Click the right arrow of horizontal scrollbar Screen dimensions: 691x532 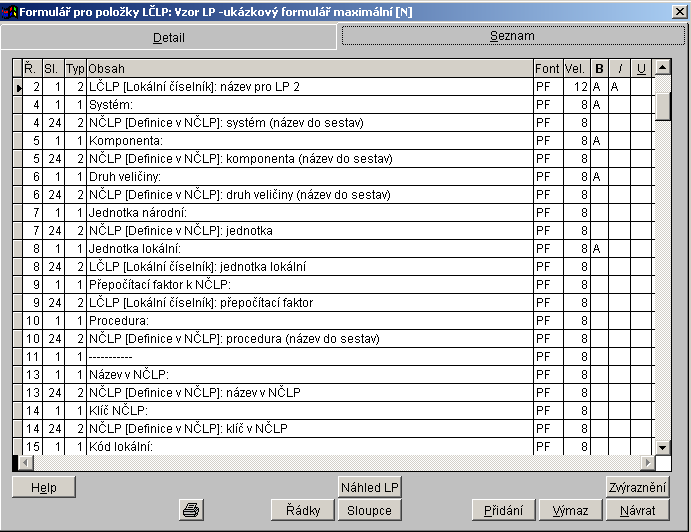click(648, 463)
